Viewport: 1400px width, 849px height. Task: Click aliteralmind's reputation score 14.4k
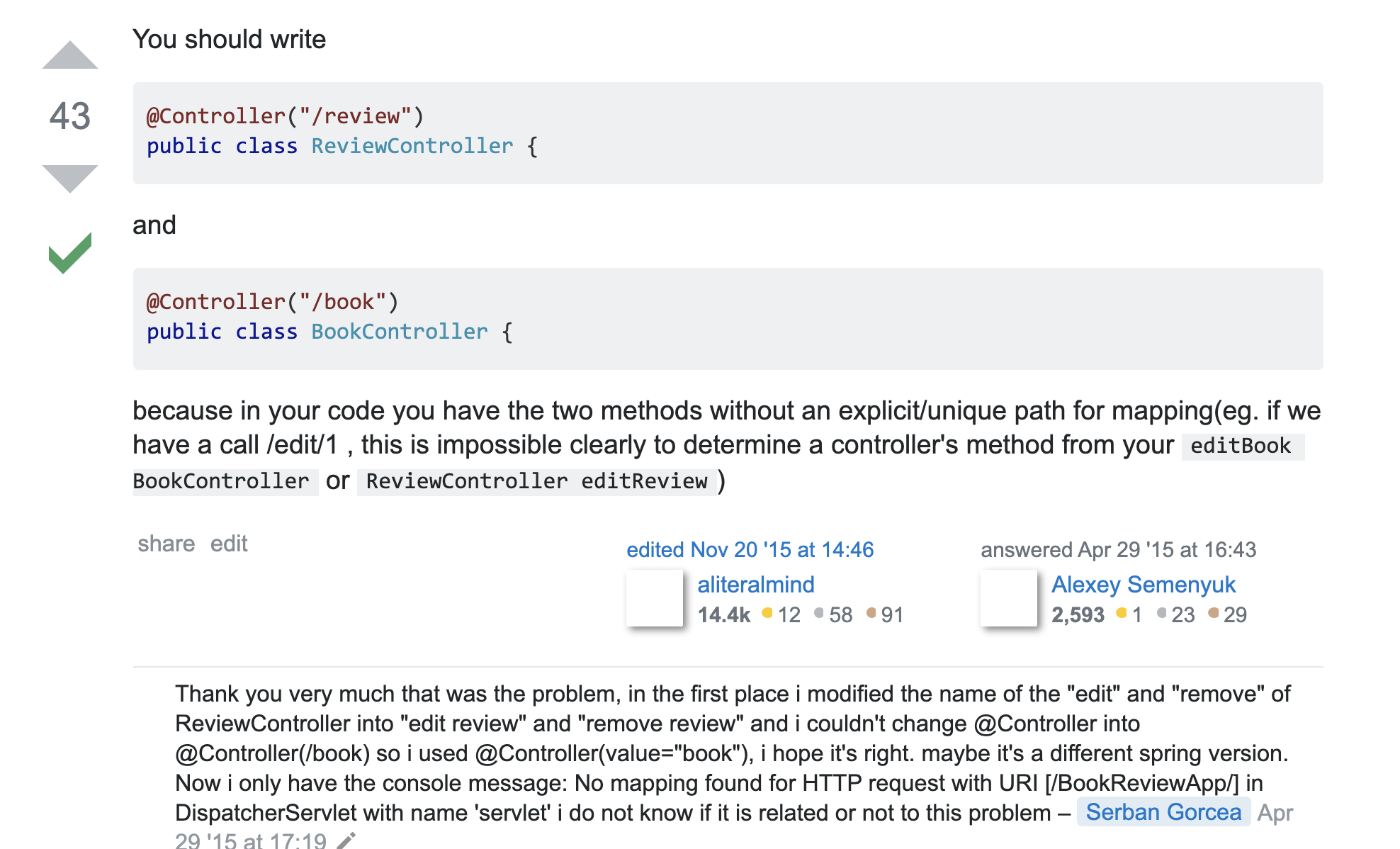(x=723, y=615)
